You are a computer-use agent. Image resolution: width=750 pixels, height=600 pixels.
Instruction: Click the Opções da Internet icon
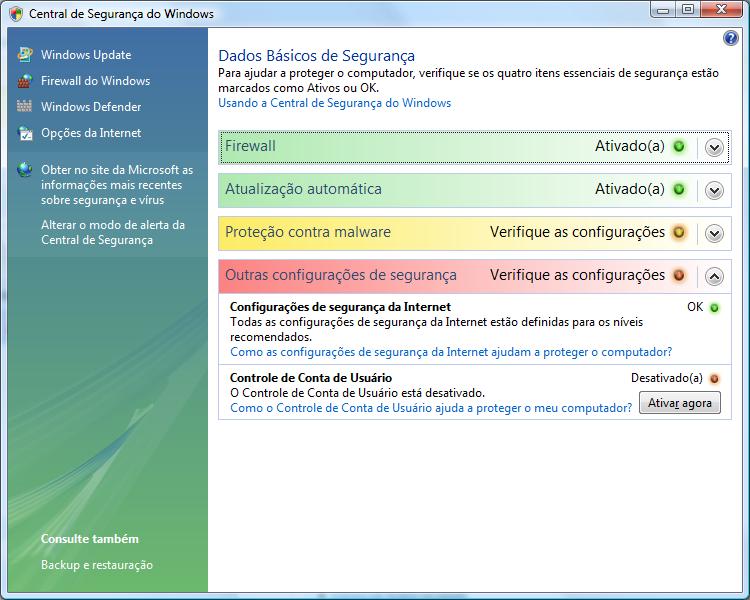25,133
